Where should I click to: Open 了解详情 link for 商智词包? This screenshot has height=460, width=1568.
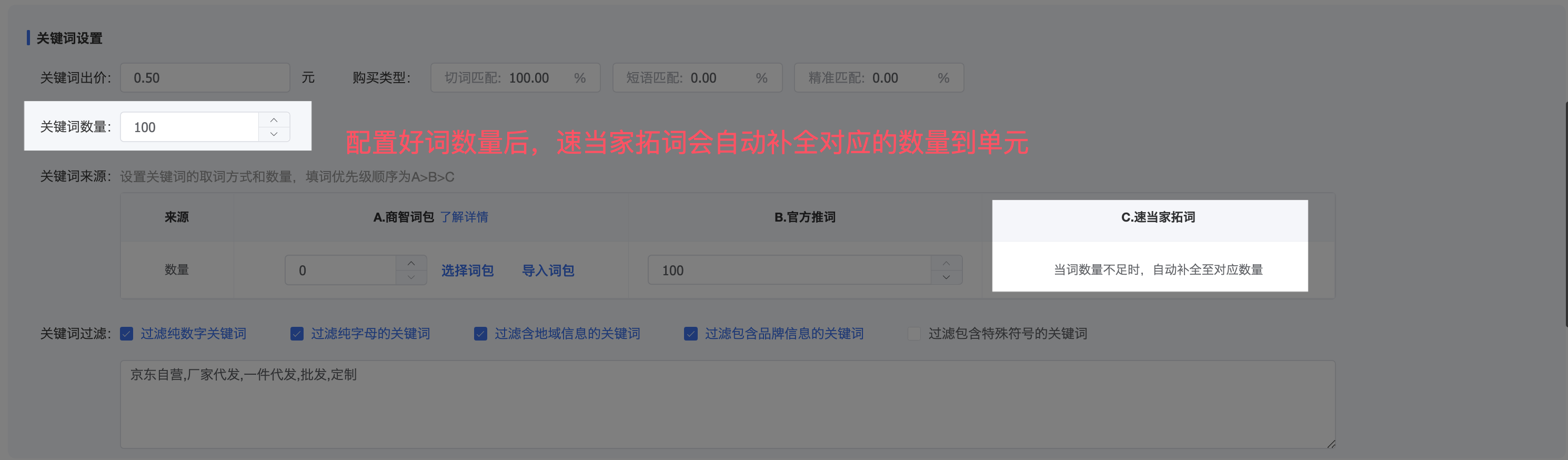tap(464, 217)
